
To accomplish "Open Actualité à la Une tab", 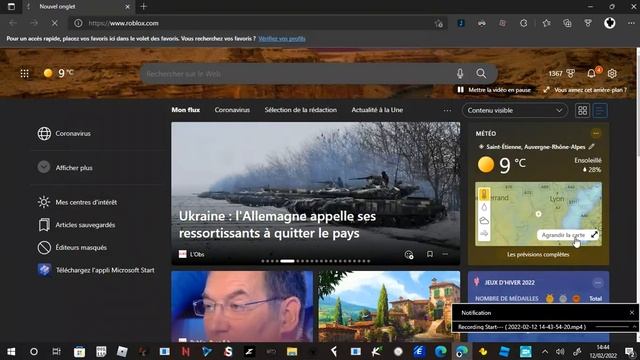I will tap(377, 110).
